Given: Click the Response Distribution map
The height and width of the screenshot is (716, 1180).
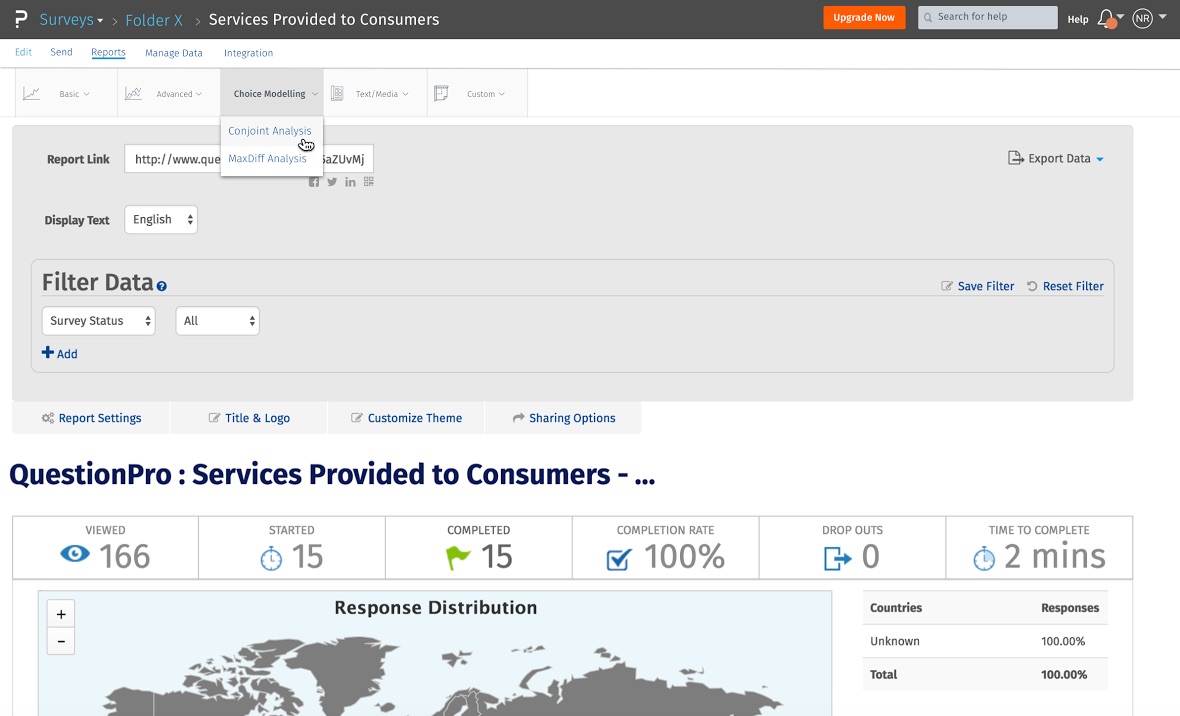Looking at the screenshot, I should [x=435, y=654].
